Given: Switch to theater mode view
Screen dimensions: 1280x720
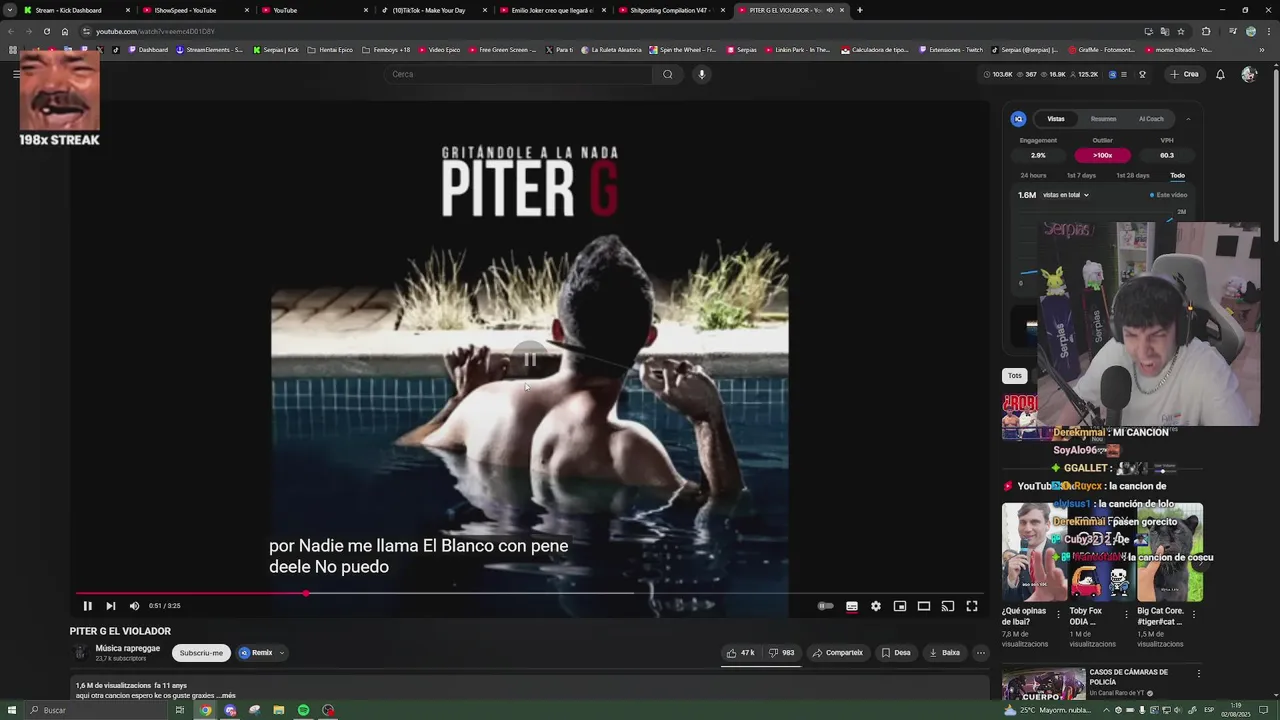Looking at the screenshot, I should point(924,606).
